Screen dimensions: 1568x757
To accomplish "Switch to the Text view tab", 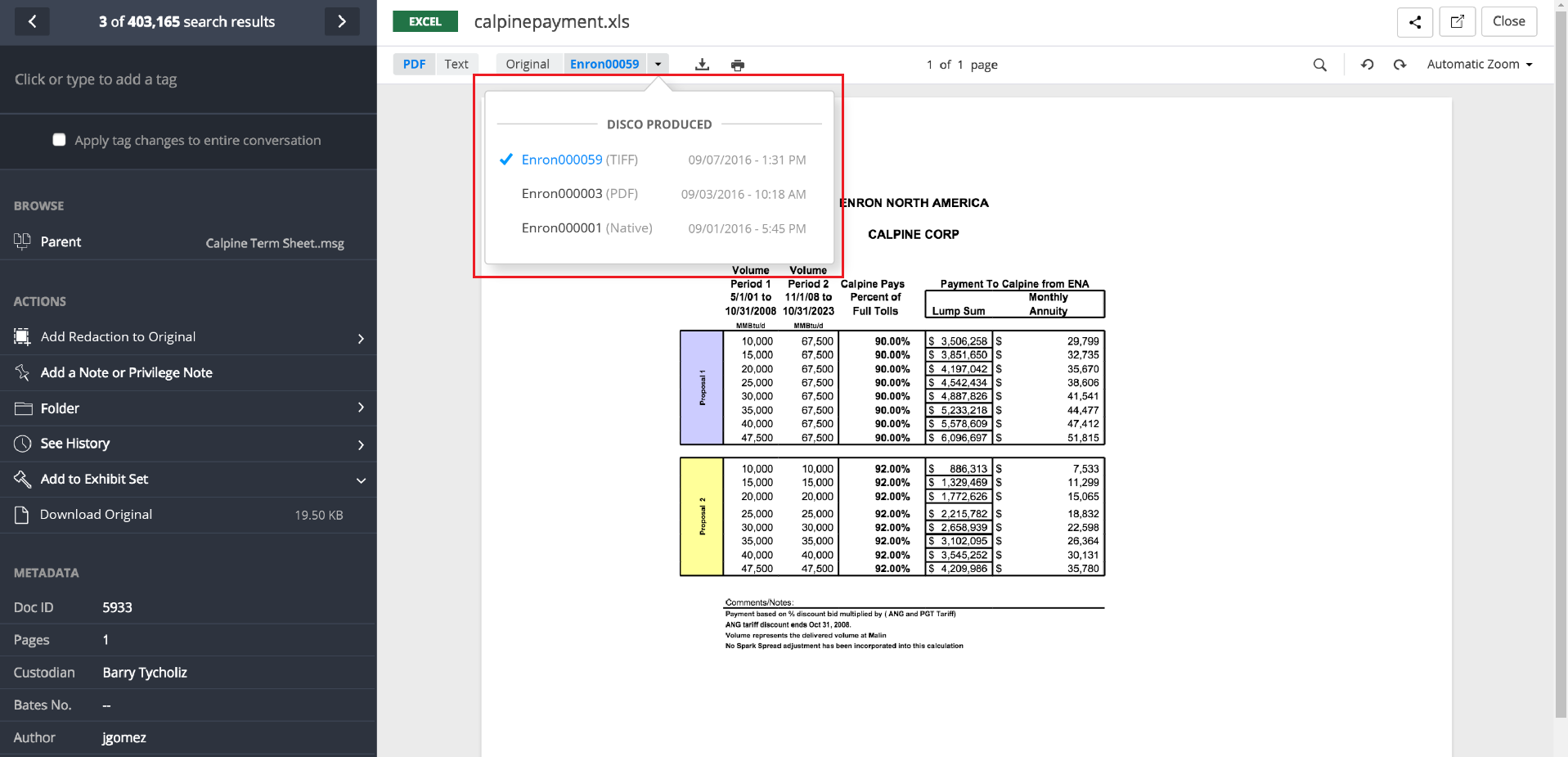I will click(x=456, y=64).
